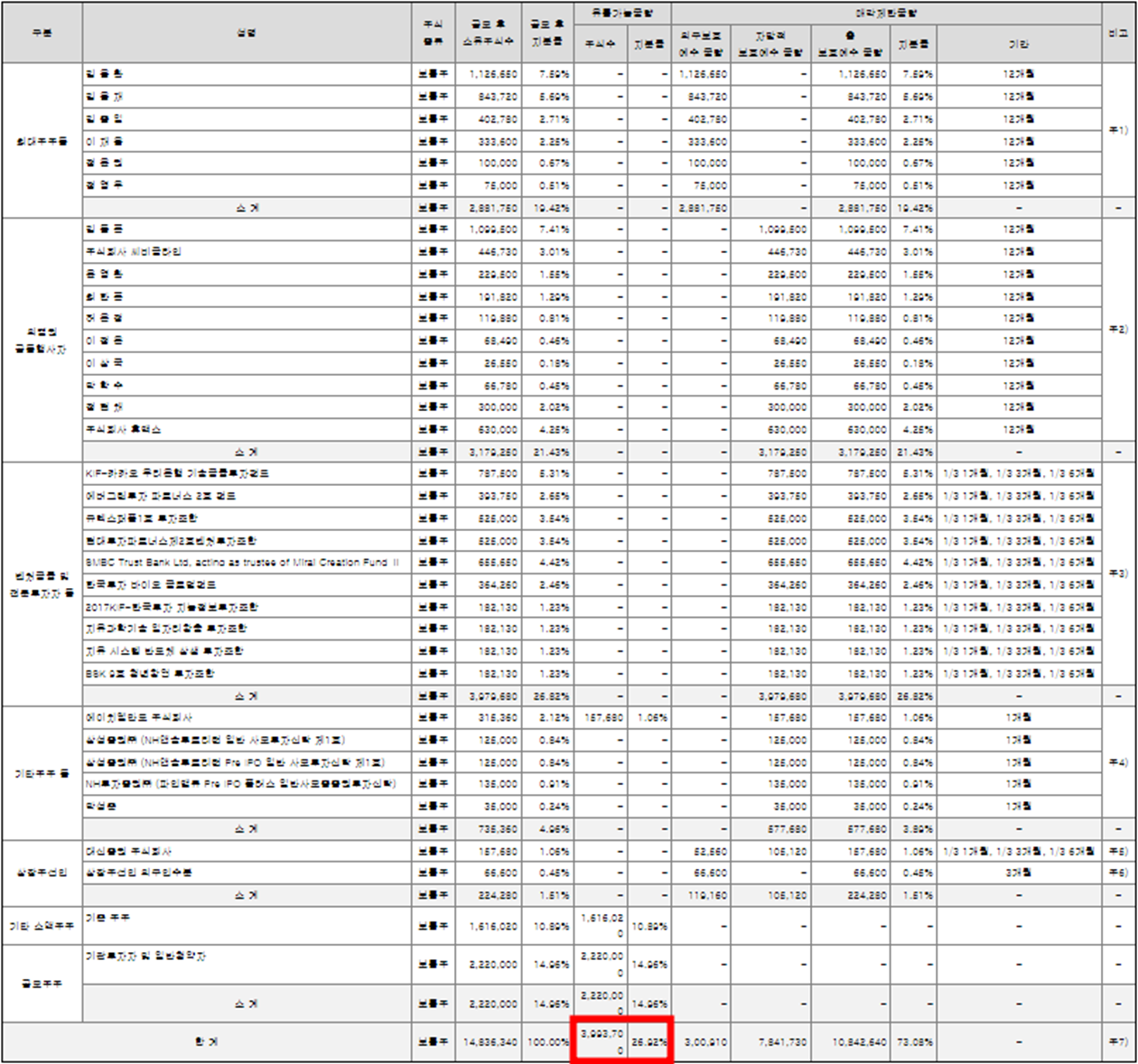The image size is (1138, 1064).
Task: Click the name cell beginning with KIF-
Action: pos(247,473)
